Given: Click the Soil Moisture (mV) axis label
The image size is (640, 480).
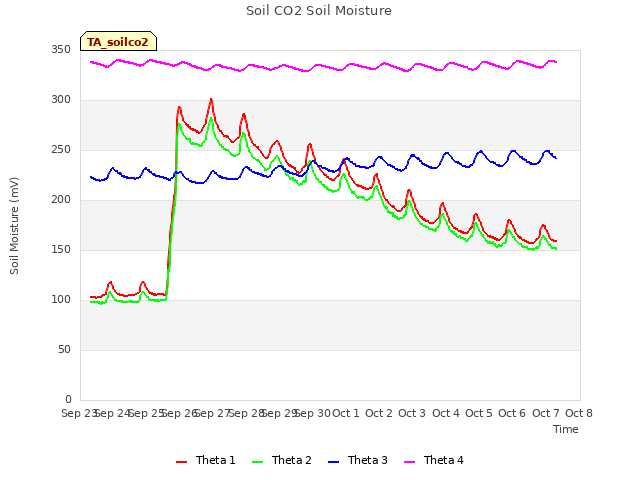Looking at the screenshot, I should coord(14,226).
